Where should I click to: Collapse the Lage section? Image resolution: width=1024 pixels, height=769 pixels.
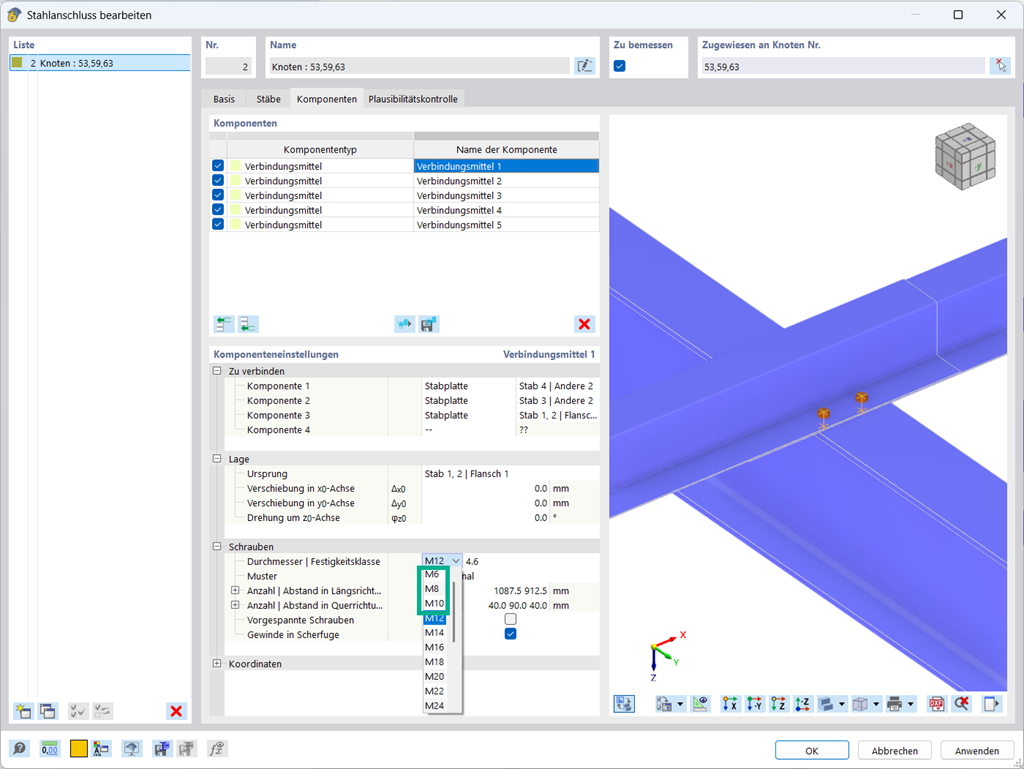[217, 459]
